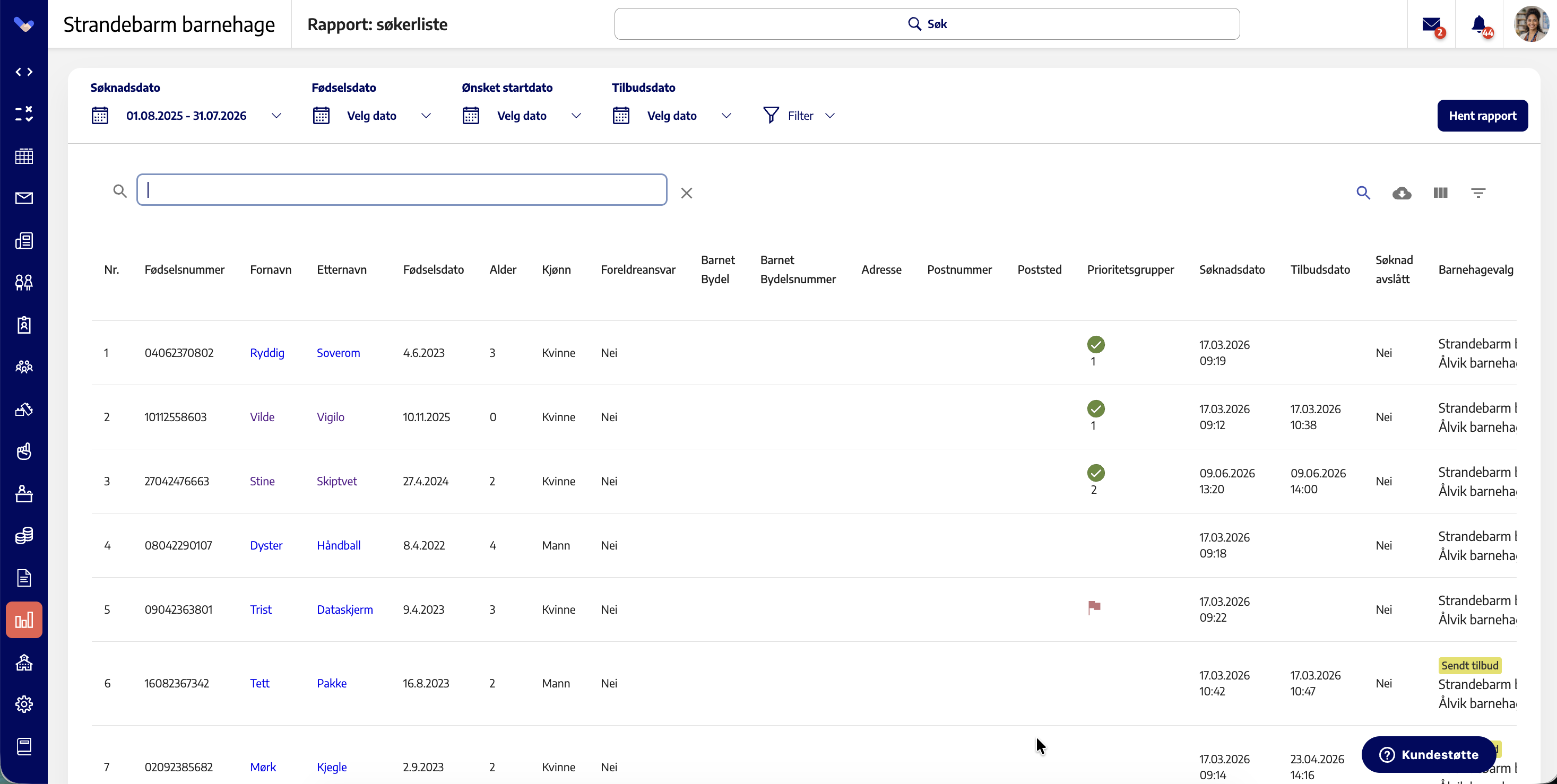Click the Hent rapport button

(1482, 115)
